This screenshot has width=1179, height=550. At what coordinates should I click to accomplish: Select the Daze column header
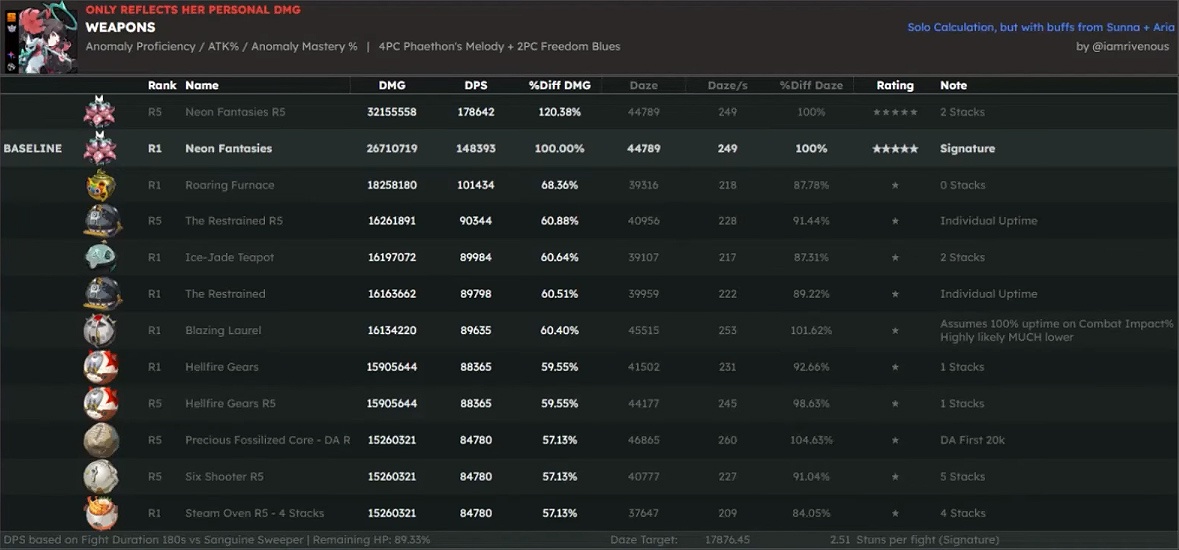tap(643, 85)
